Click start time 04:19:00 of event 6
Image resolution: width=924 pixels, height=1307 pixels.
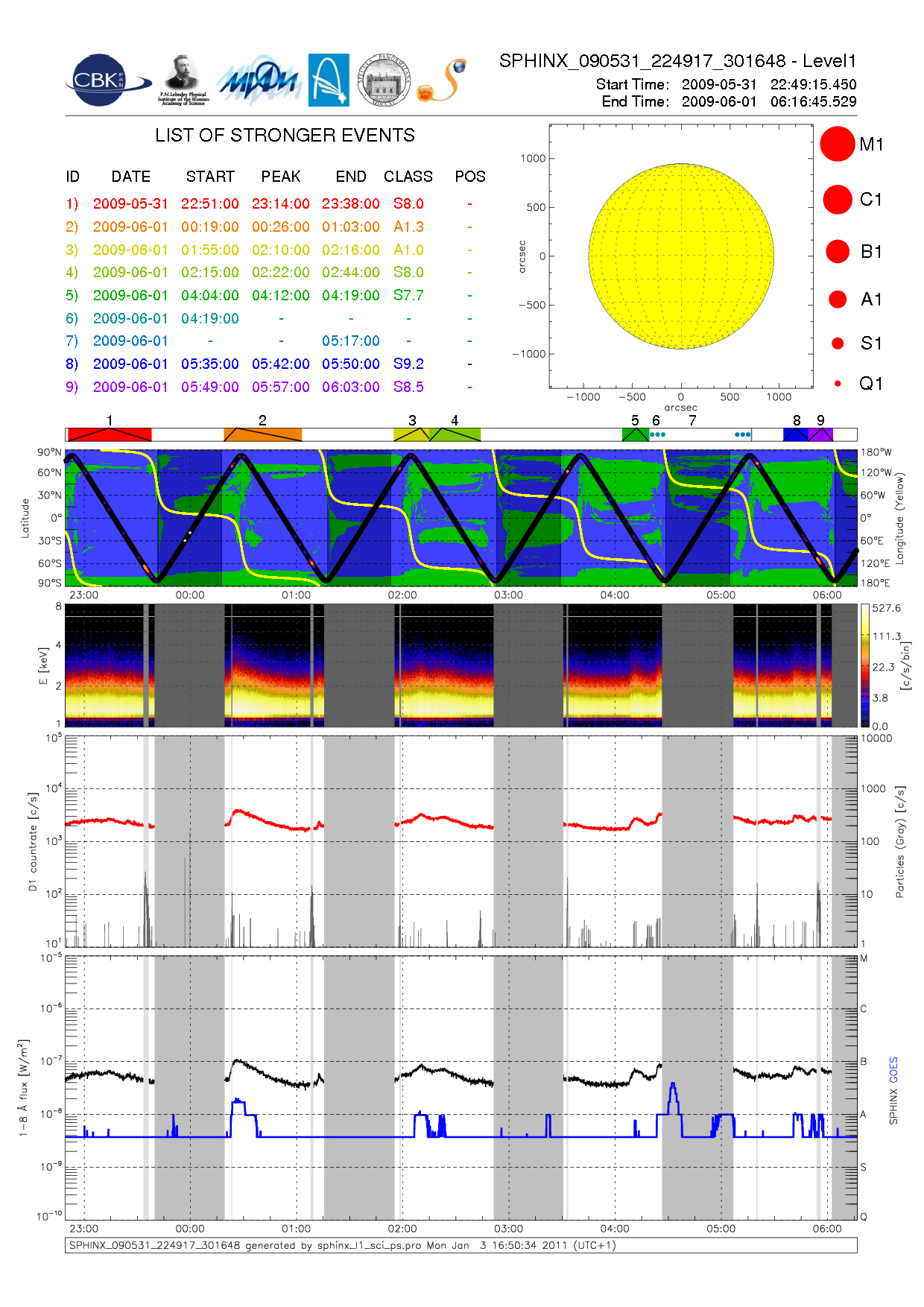click(210, 318)
